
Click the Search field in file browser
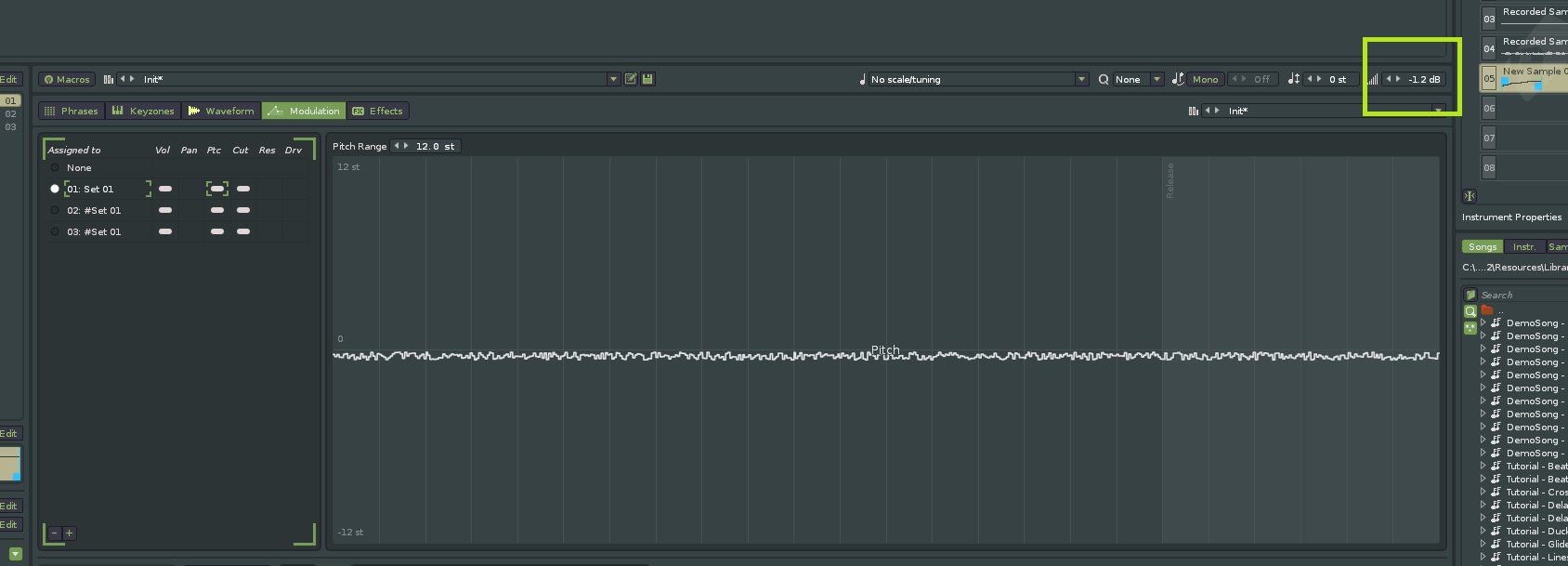click(x=1514, y=295)
